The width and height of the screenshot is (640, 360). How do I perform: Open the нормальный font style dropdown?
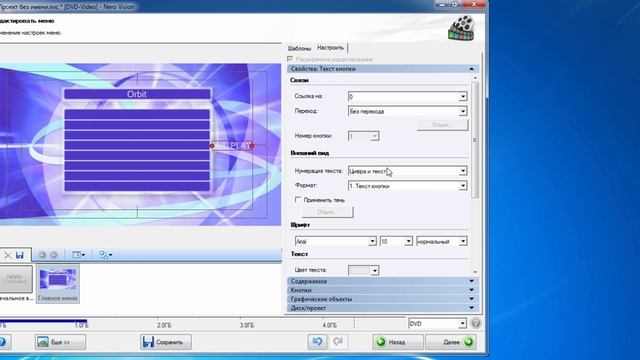coord(462,242)
